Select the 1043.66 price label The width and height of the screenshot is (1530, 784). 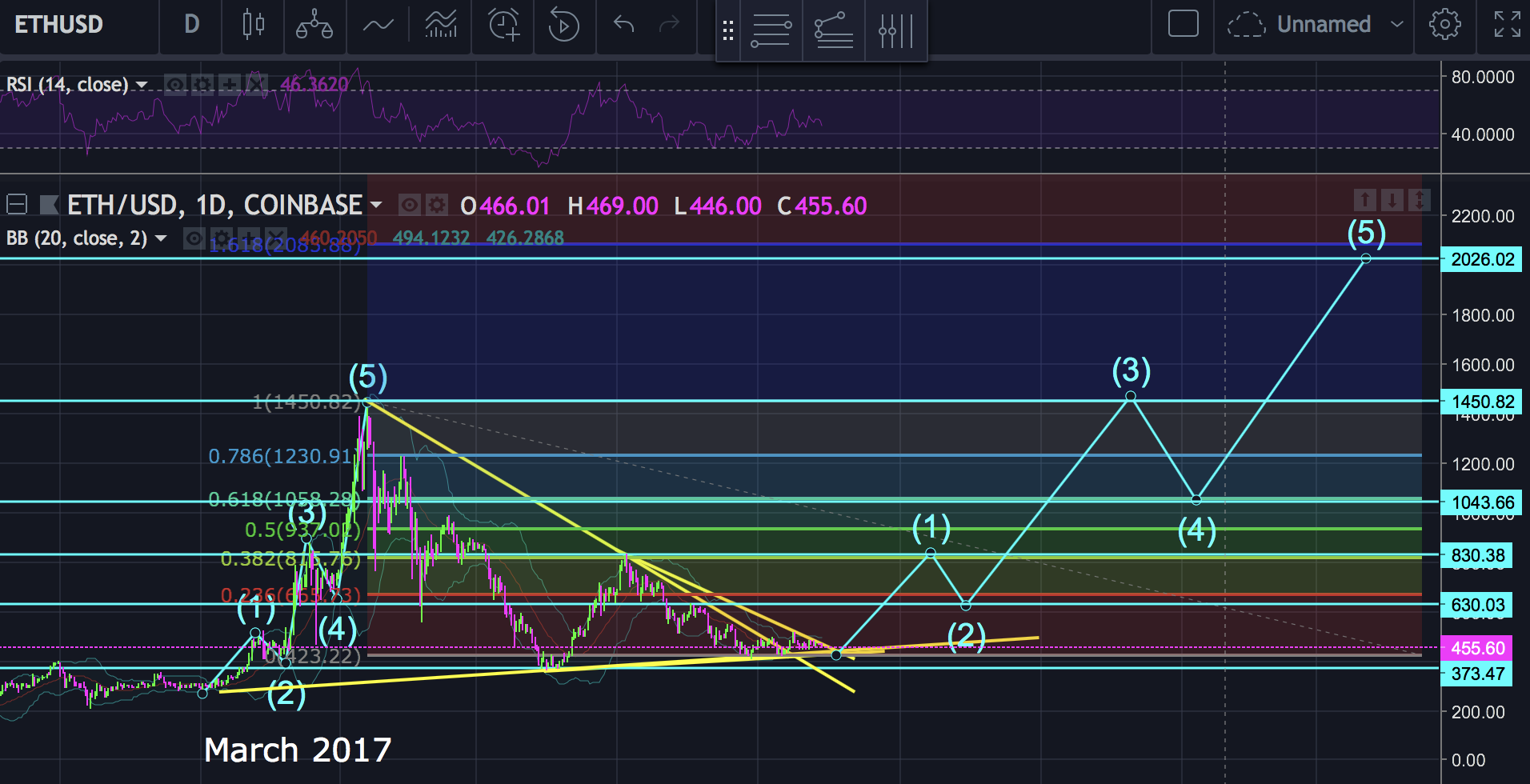[x=1482, y=502]
